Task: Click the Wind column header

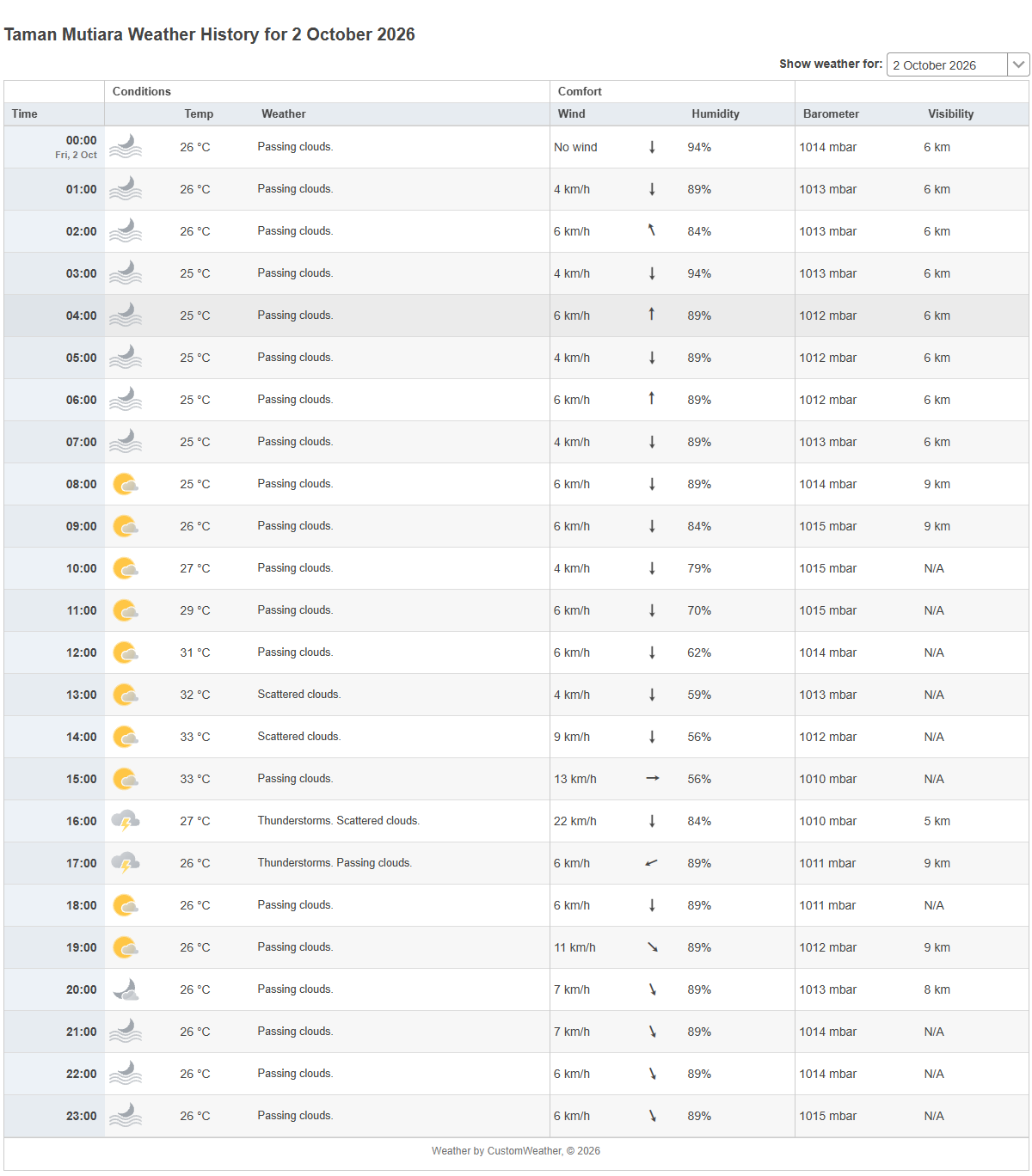Action: click(572, 113)
